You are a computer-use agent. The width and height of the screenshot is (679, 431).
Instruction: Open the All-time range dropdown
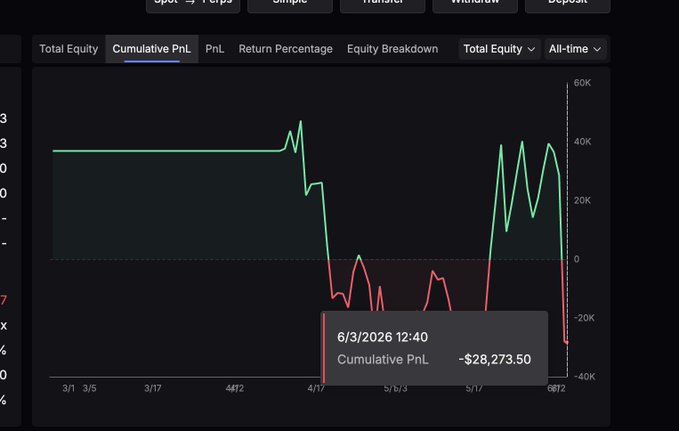pos(575,49)
